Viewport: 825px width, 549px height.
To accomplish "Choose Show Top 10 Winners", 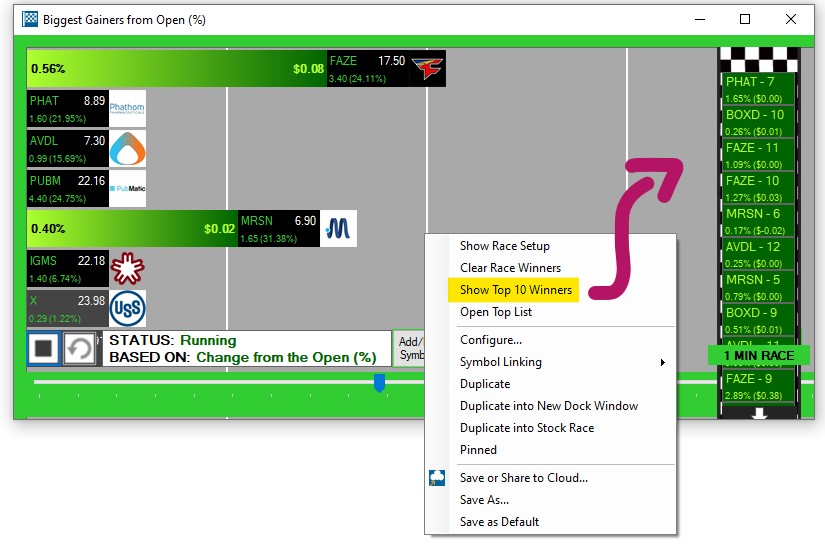I will pos(516,290).
